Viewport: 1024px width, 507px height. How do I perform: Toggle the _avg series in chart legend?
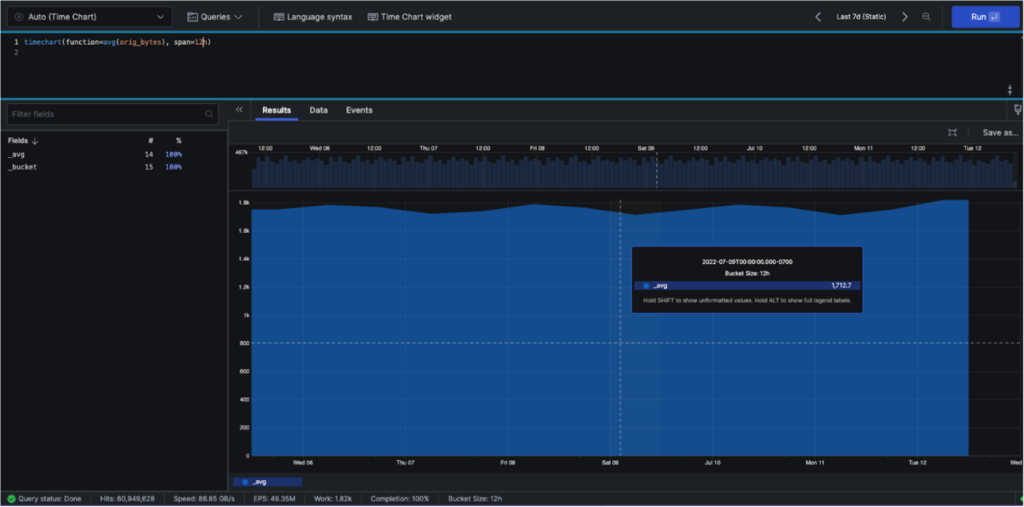[x=268, y=482]
